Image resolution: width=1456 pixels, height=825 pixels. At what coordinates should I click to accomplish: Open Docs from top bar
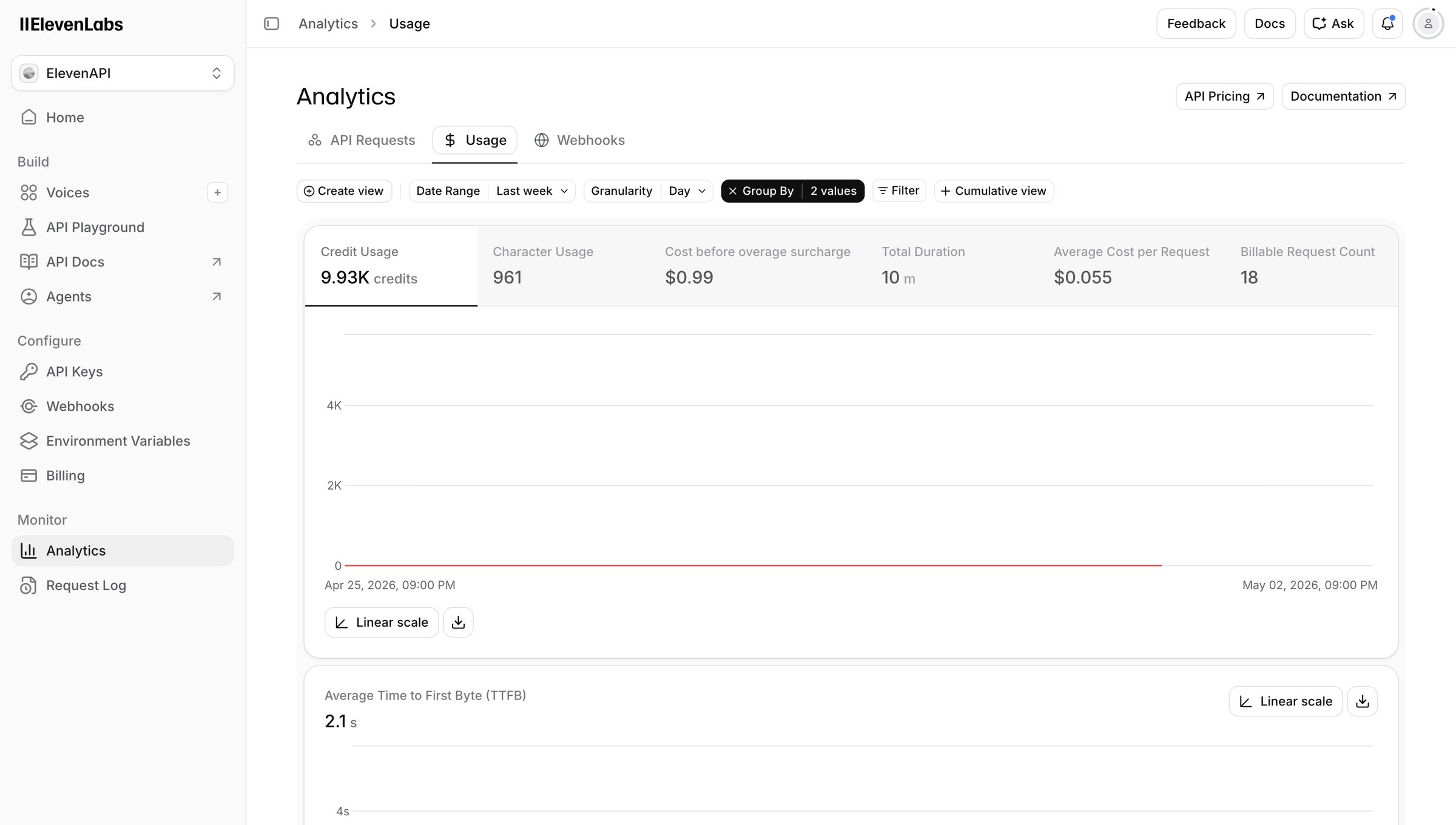coord(1270,24)
